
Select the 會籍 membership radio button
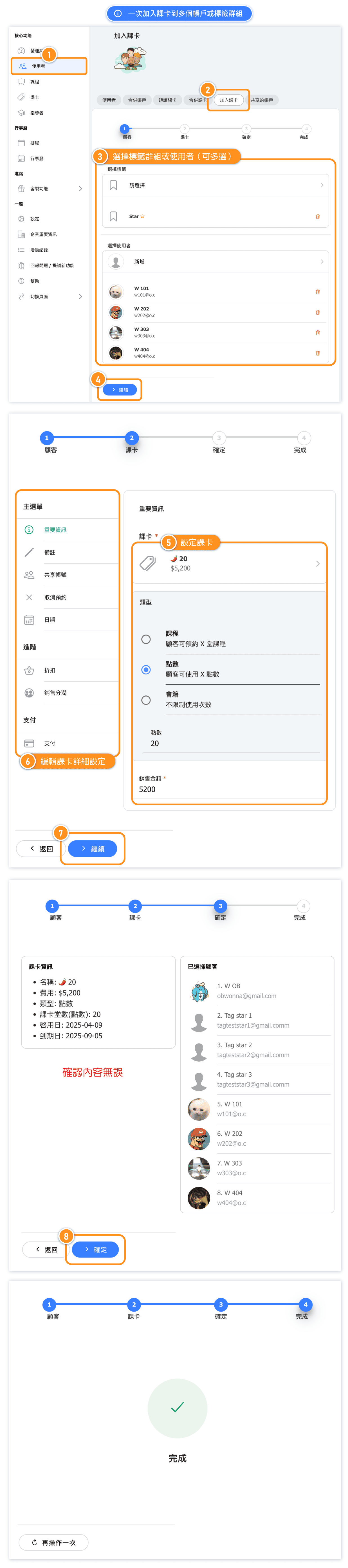click(146, 700)
